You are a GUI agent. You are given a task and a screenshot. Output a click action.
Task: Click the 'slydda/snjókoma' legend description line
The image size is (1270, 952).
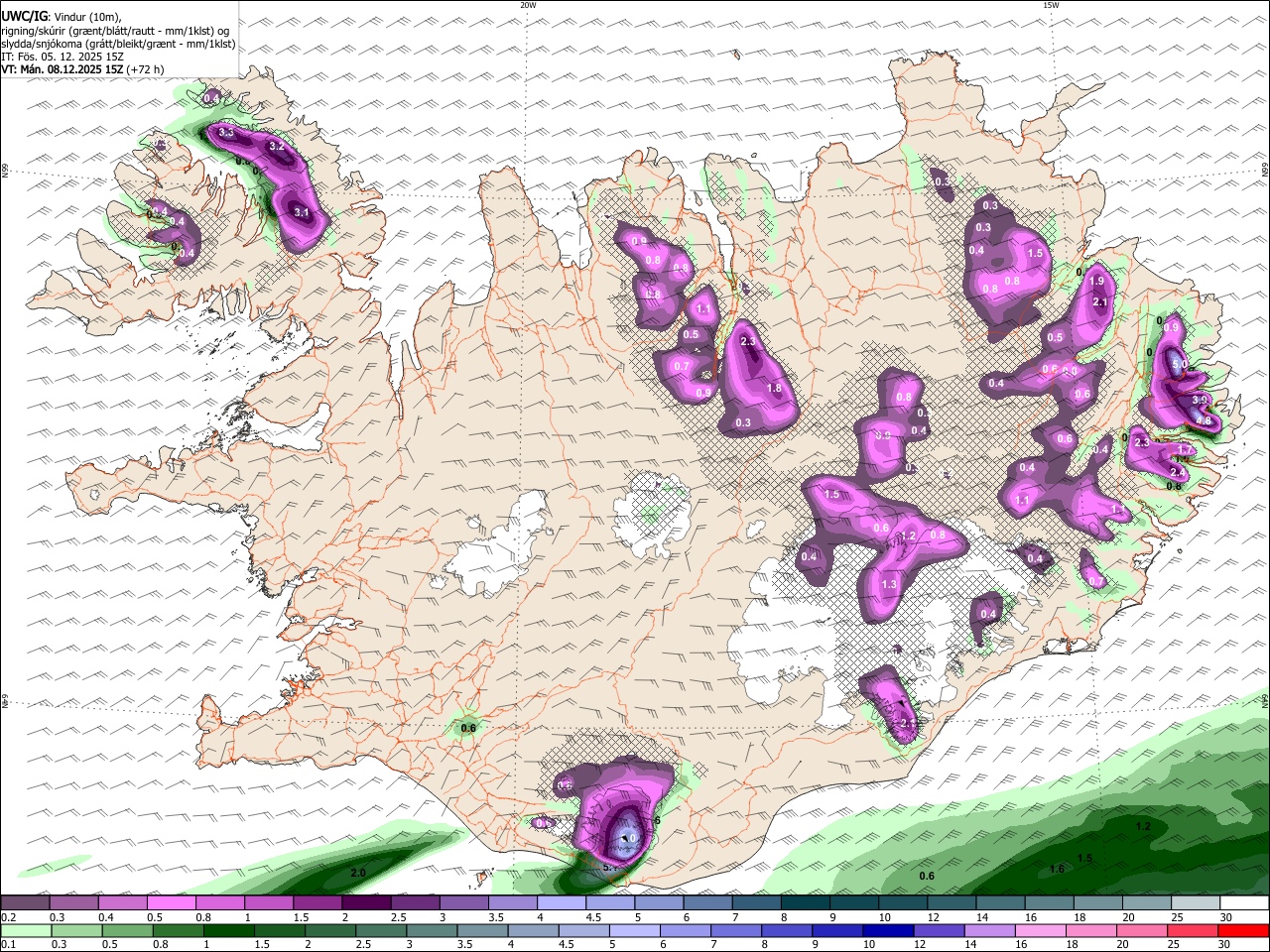(x=118, y=44)
